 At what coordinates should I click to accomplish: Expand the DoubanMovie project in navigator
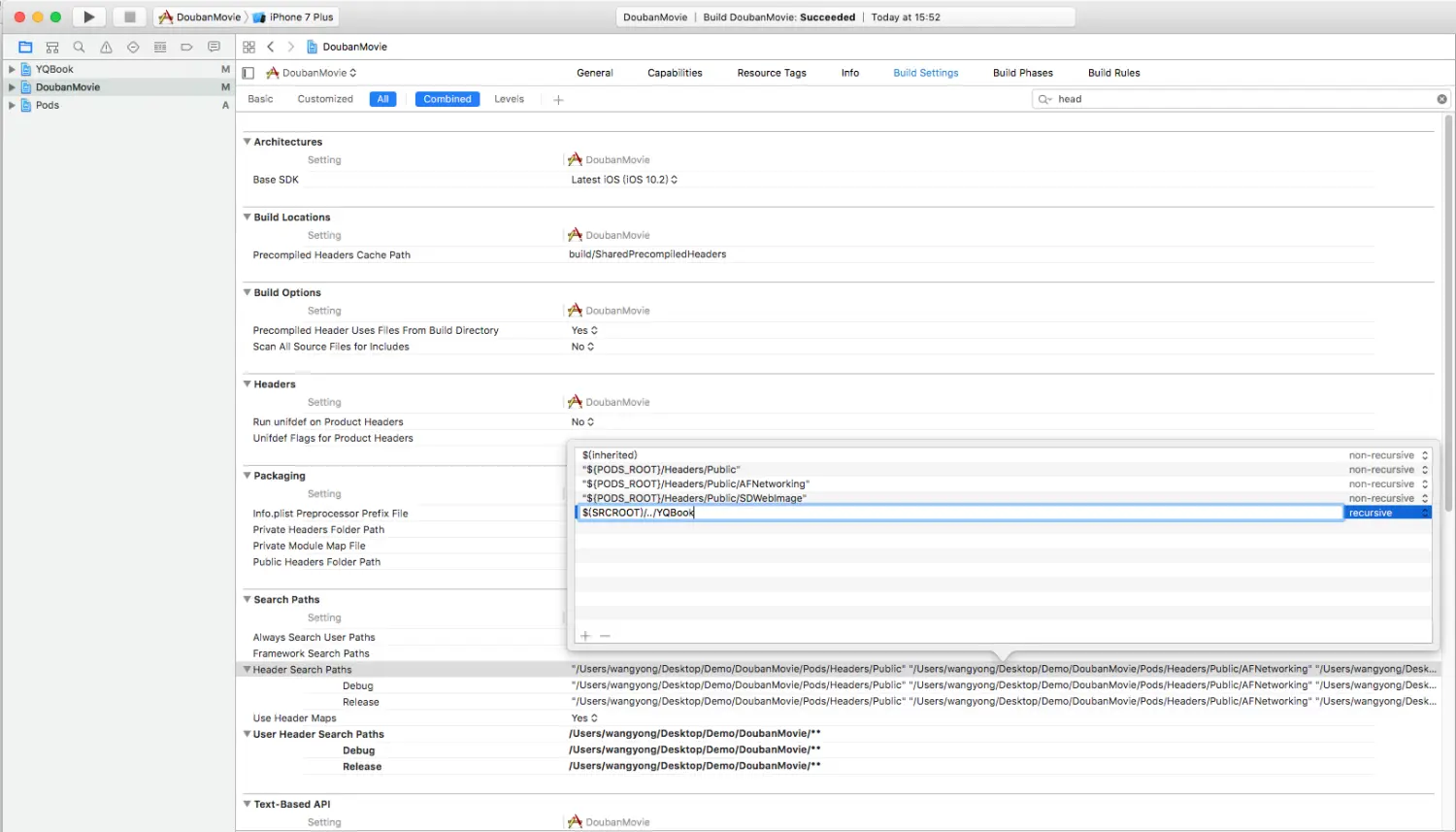point(12,87)
